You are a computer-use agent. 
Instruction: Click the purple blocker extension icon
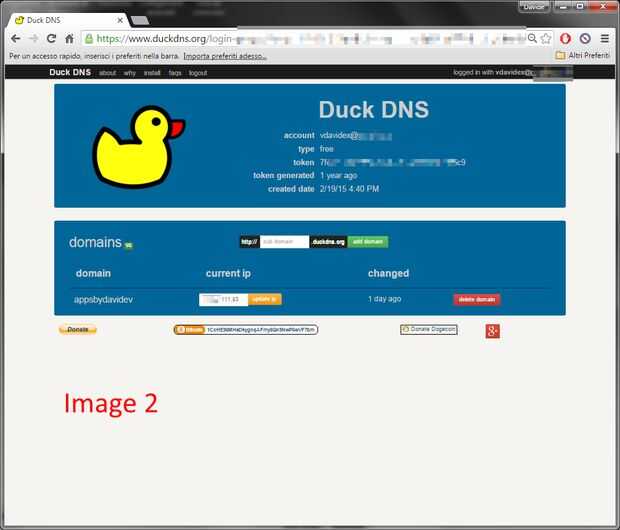click(x=585, y=38)
